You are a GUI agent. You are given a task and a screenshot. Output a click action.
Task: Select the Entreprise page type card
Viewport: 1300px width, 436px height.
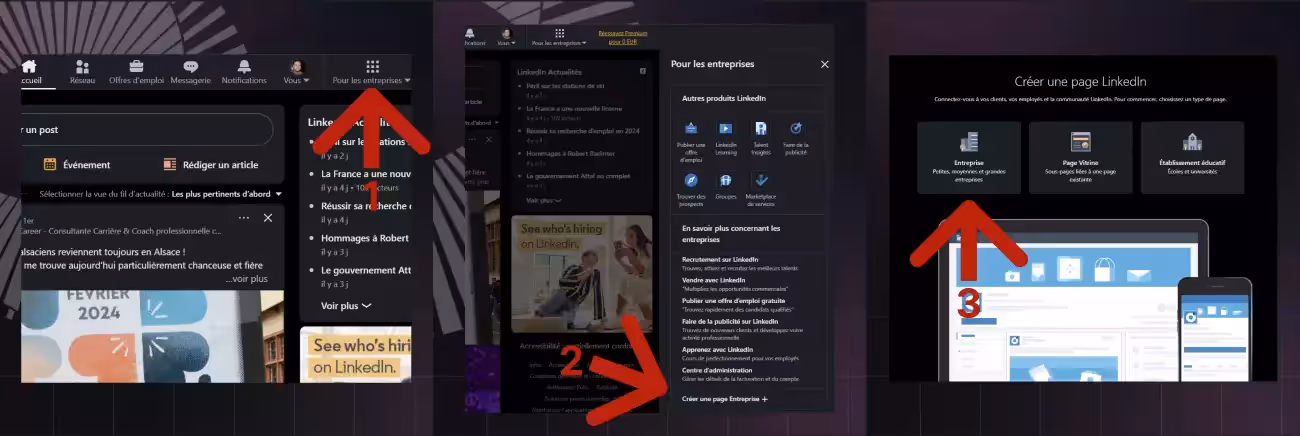[968, 158]
